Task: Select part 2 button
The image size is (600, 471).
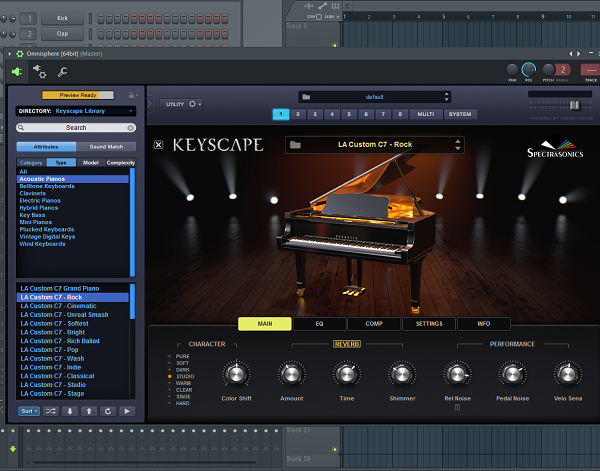Action: tap(298, 114)
